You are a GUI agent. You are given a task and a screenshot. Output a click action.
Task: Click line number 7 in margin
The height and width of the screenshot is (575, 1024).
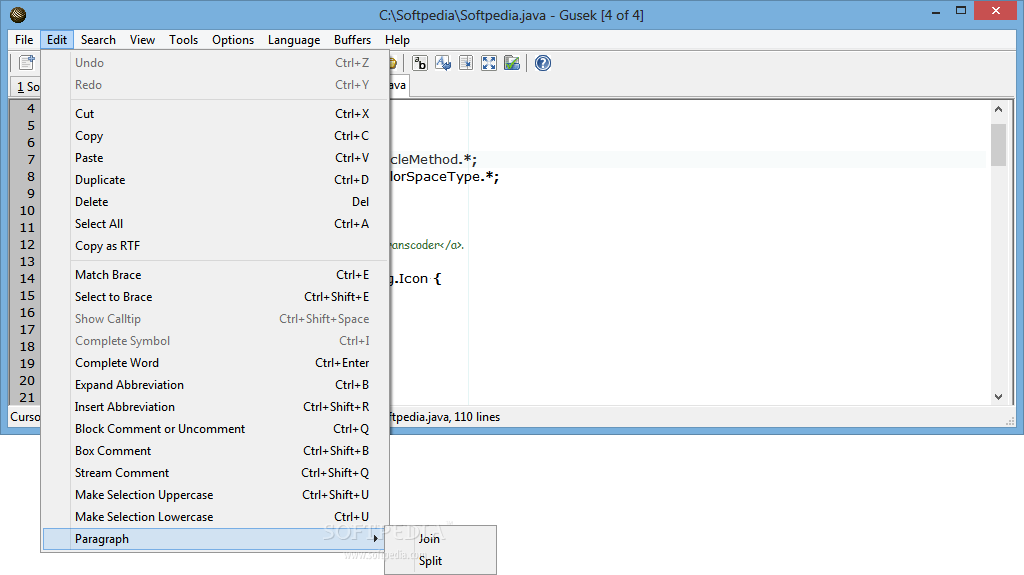(x=31, y=160)
